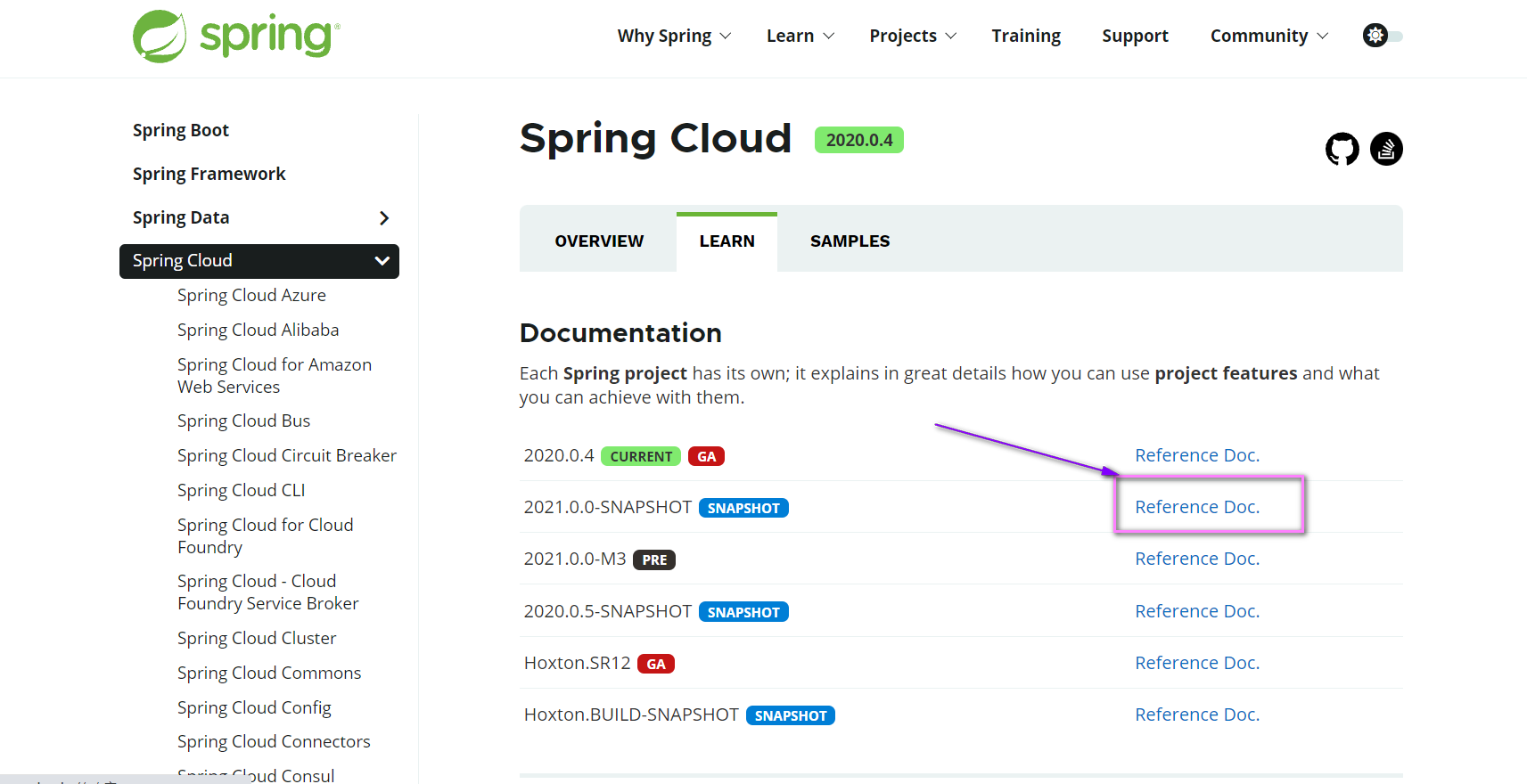The image size is (1527, 784).
Task: Open Reference Doc for 2021.0.0-M3
Action: tap(1197, 559)
